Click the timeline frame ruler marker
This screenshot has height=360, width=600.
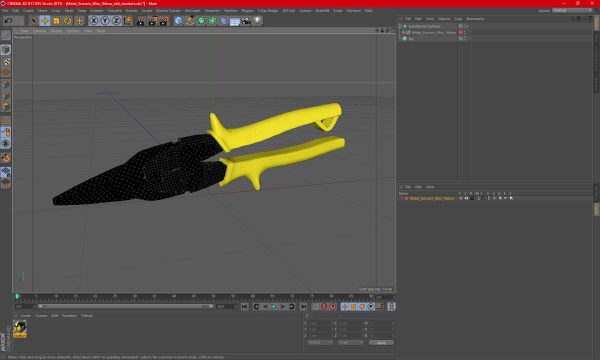click(x=17, y=296)
